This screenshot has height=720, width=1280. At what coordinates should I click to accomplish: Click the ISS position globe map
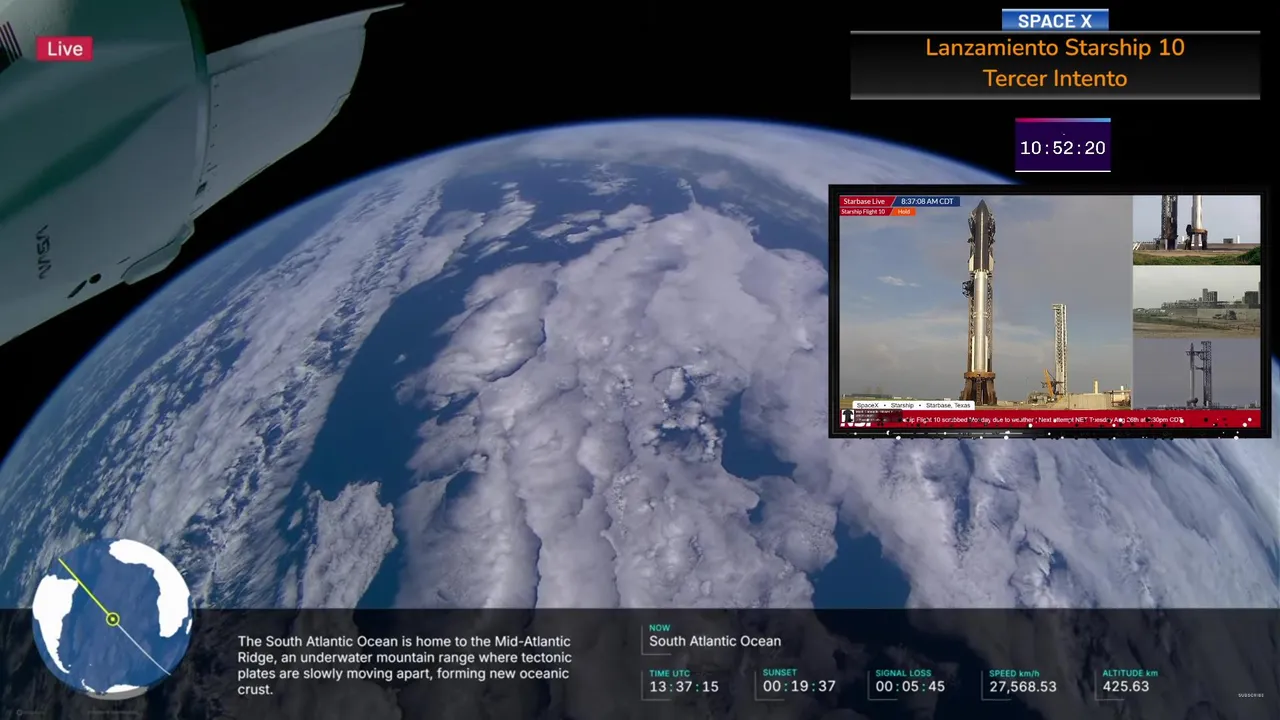[112, 618]
